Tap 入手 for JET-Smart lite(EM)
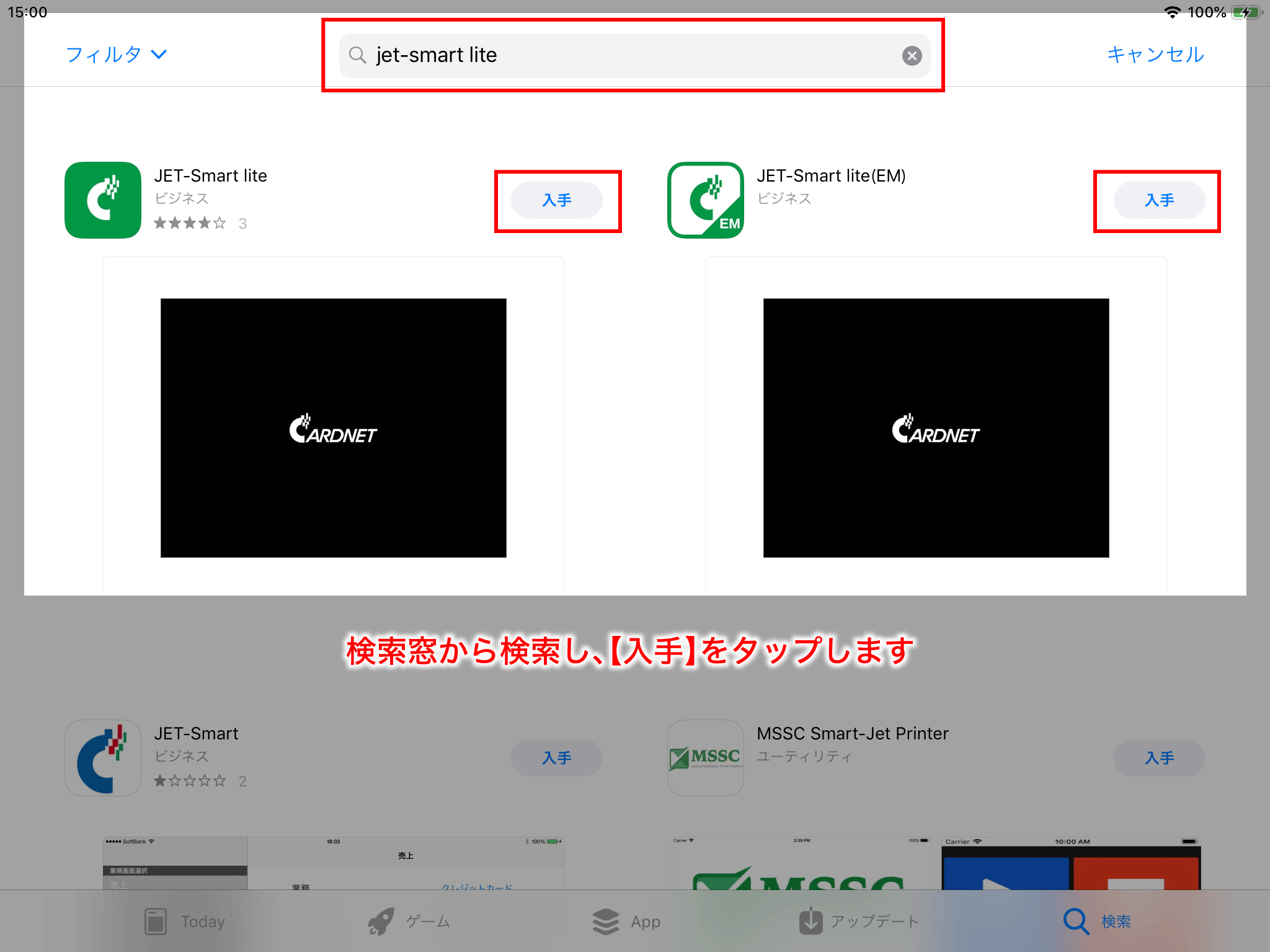 point(1160,200)
